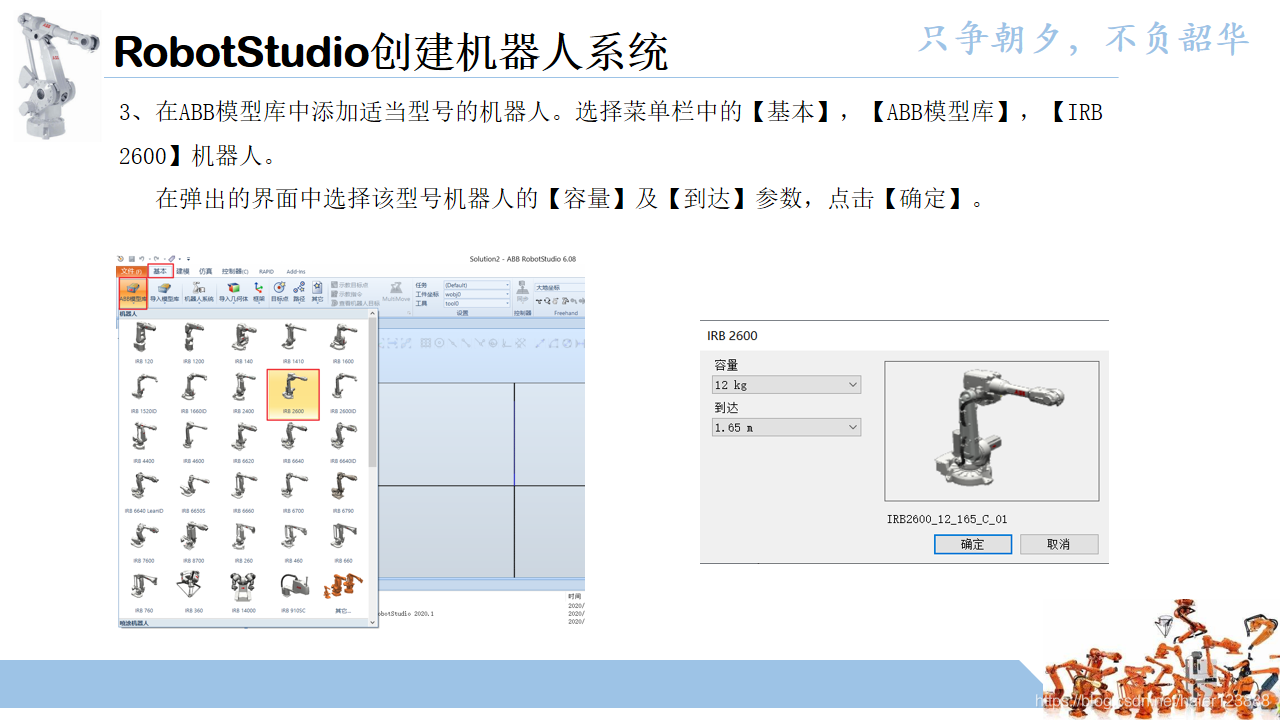Choose the IRB 8700 robot

click(193, 543)
